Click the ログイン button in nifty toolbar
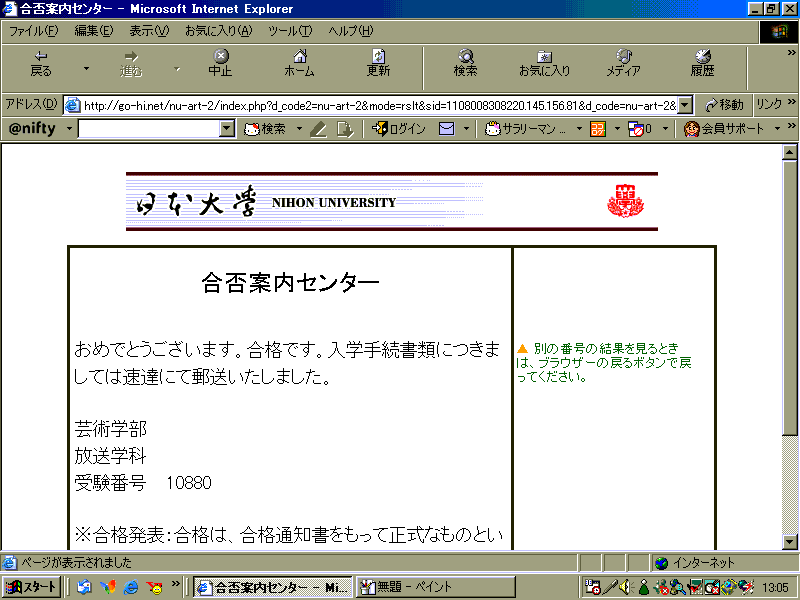The width and height of the screenshot is (800, 600). (x=399, y=129)
